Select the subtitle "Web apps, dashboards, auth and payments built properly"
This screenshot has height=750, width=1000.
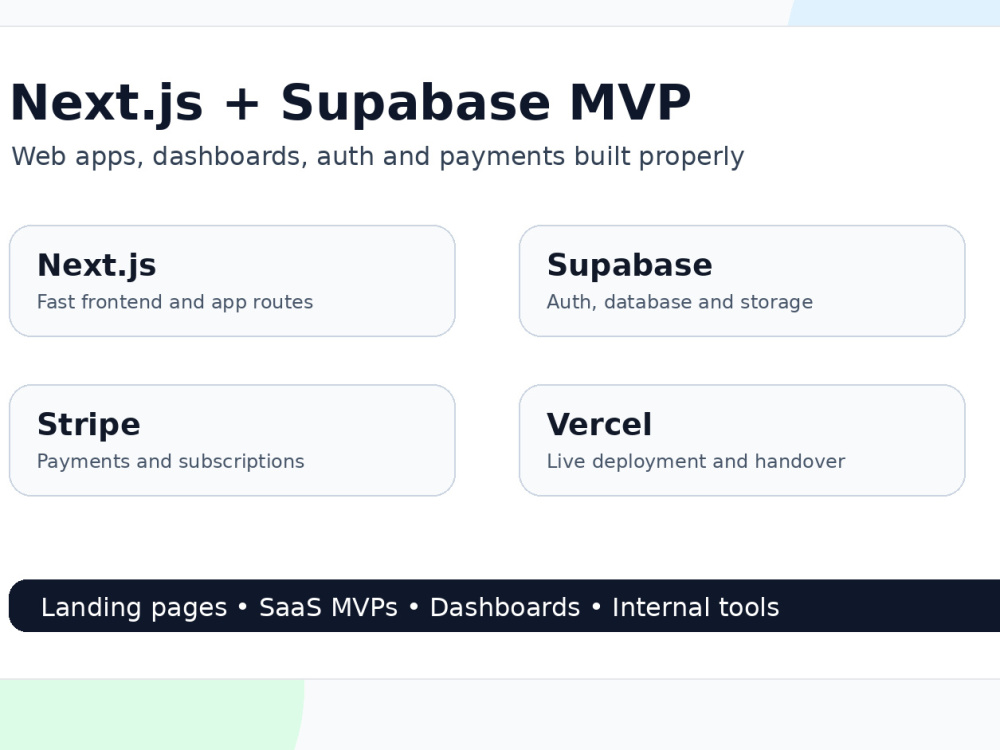[378, 156]
